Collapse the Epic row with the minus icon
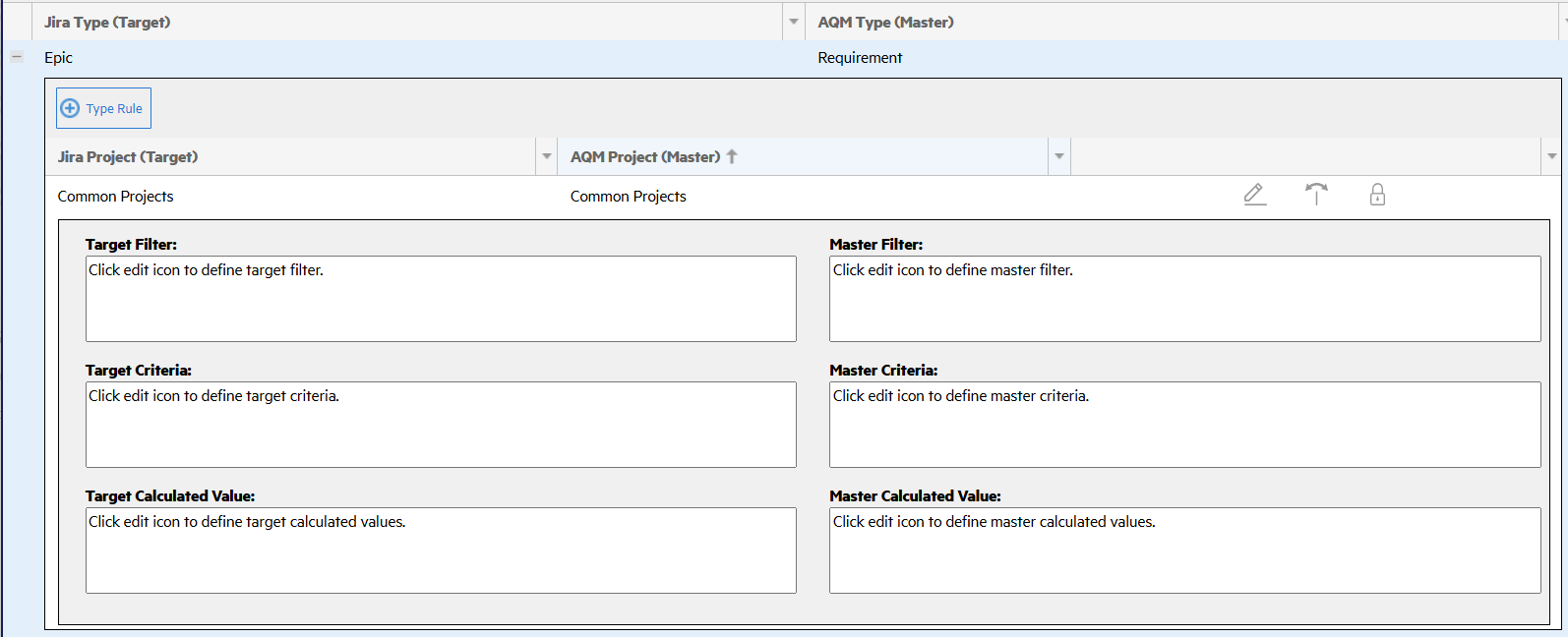The width and height of the screenshot is (1568, 637). pyautogui.click(x=17, y=57)
